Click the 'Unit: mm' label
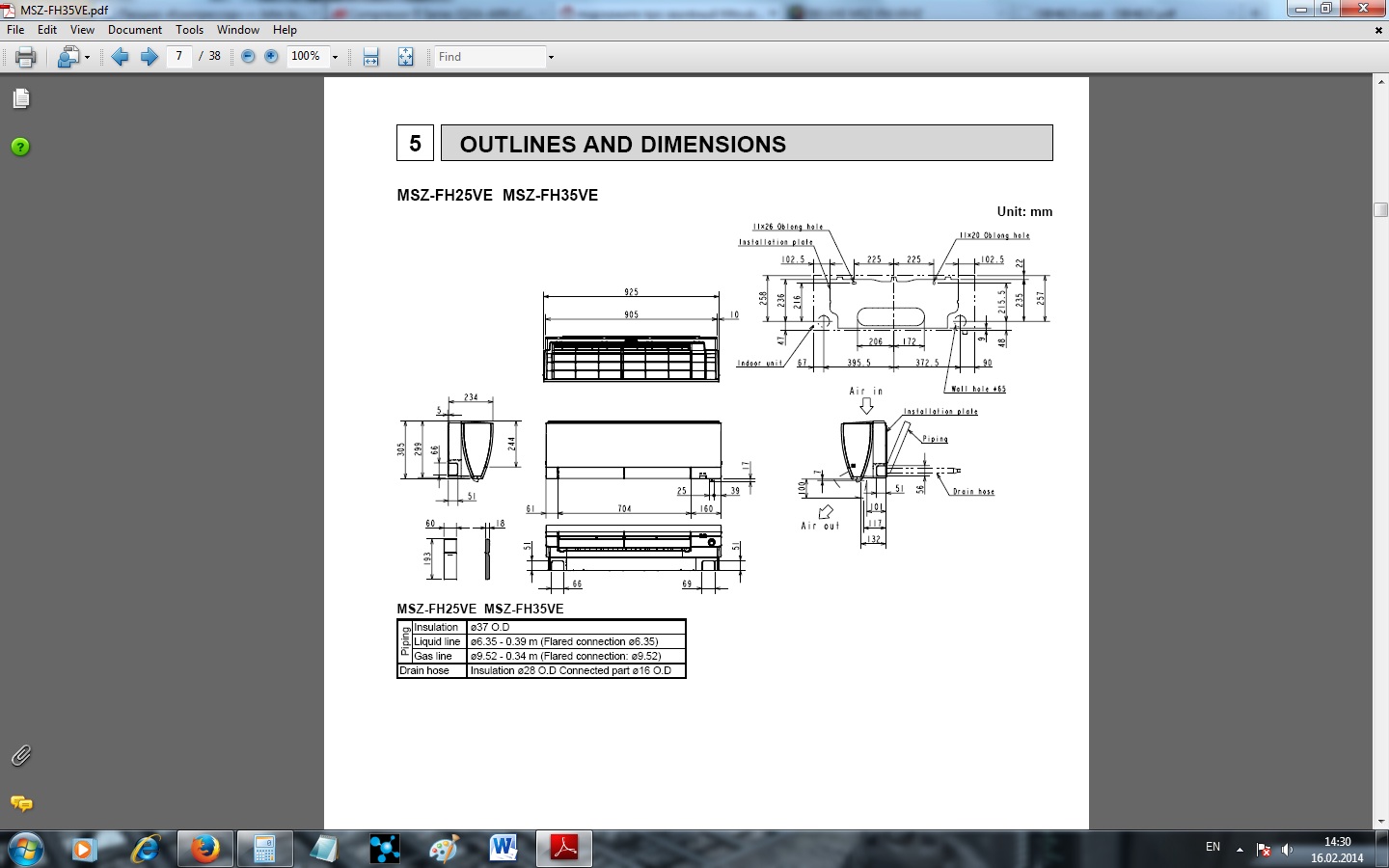The width and height of the screenshot is (1389, 868). pos(1024,212)
